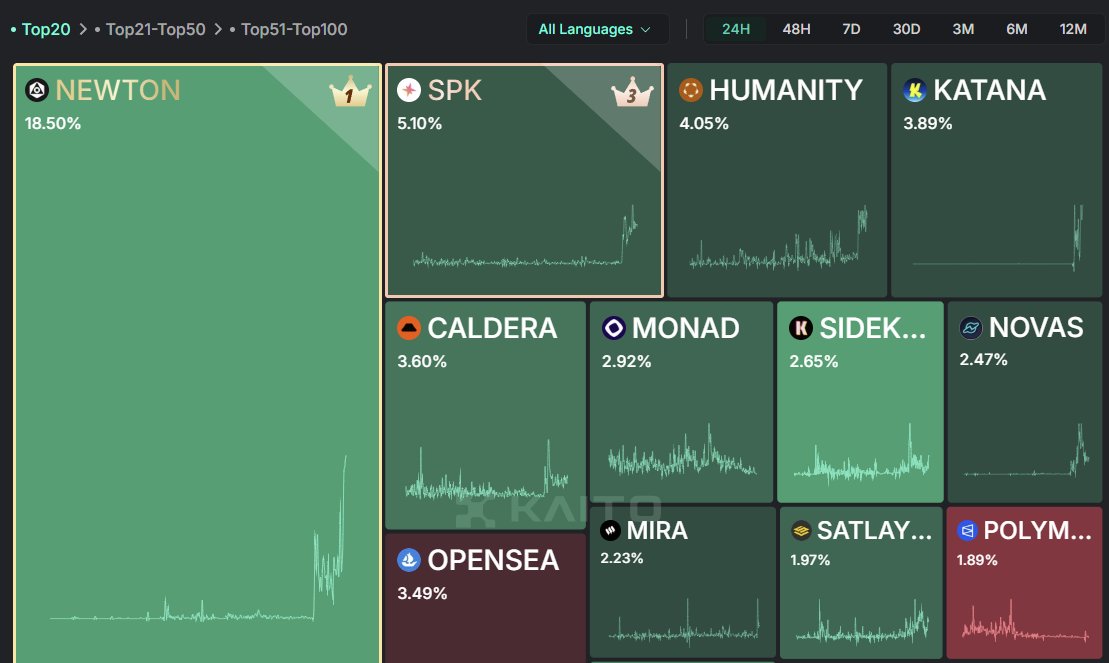The image size is (1109, 663).
Task: Click the NEWTON token logo icon
Action: click(x=37, y=91)
